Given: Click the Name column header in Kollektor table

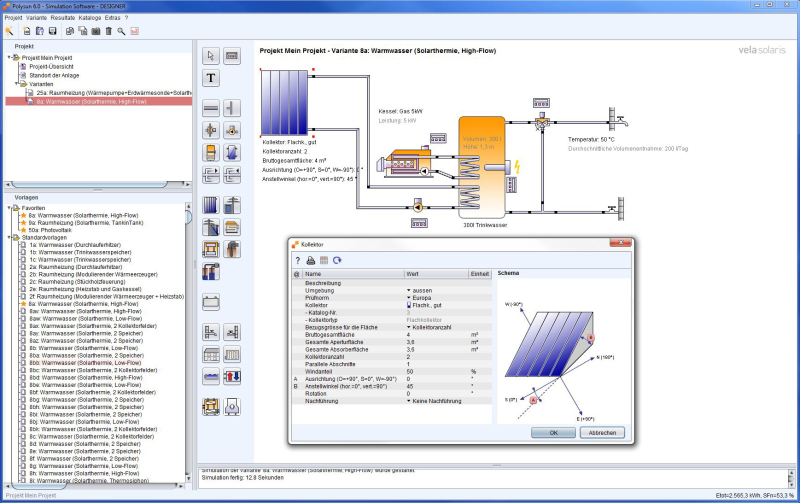Looking at the screenshot, I should tap(353, 274).
